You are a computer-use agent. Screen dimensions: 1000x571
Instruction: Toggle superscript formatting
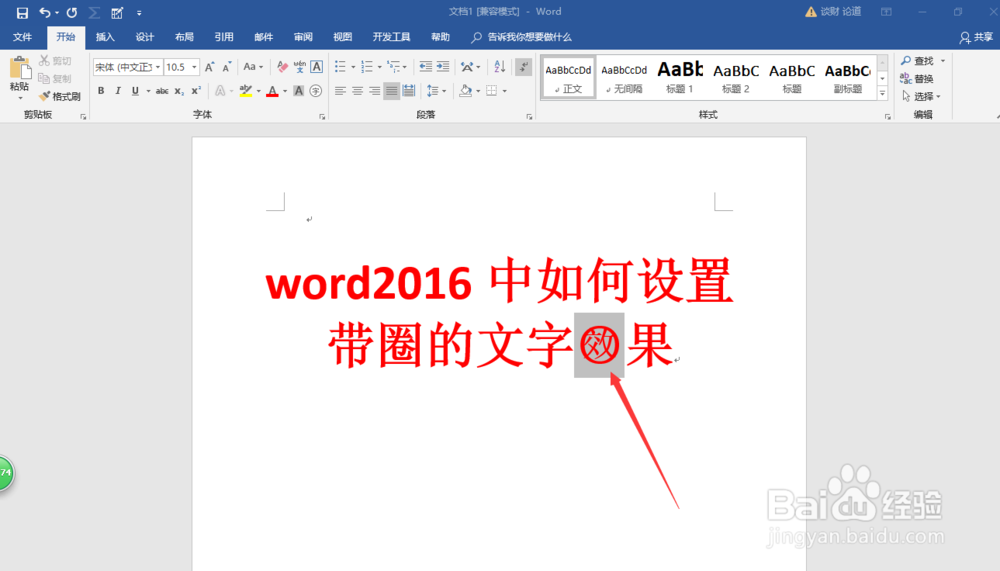pyautogui.click(x=196, y=91)
